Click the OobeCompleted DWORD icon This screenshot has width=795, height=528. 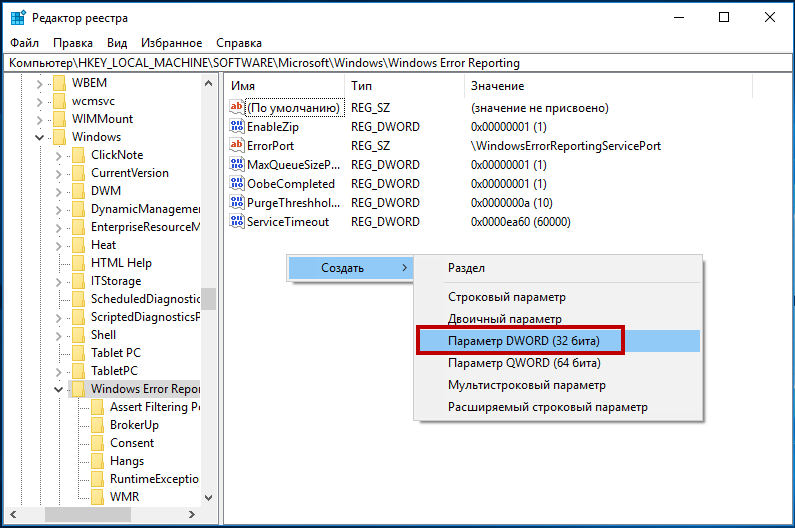[237, 183]
